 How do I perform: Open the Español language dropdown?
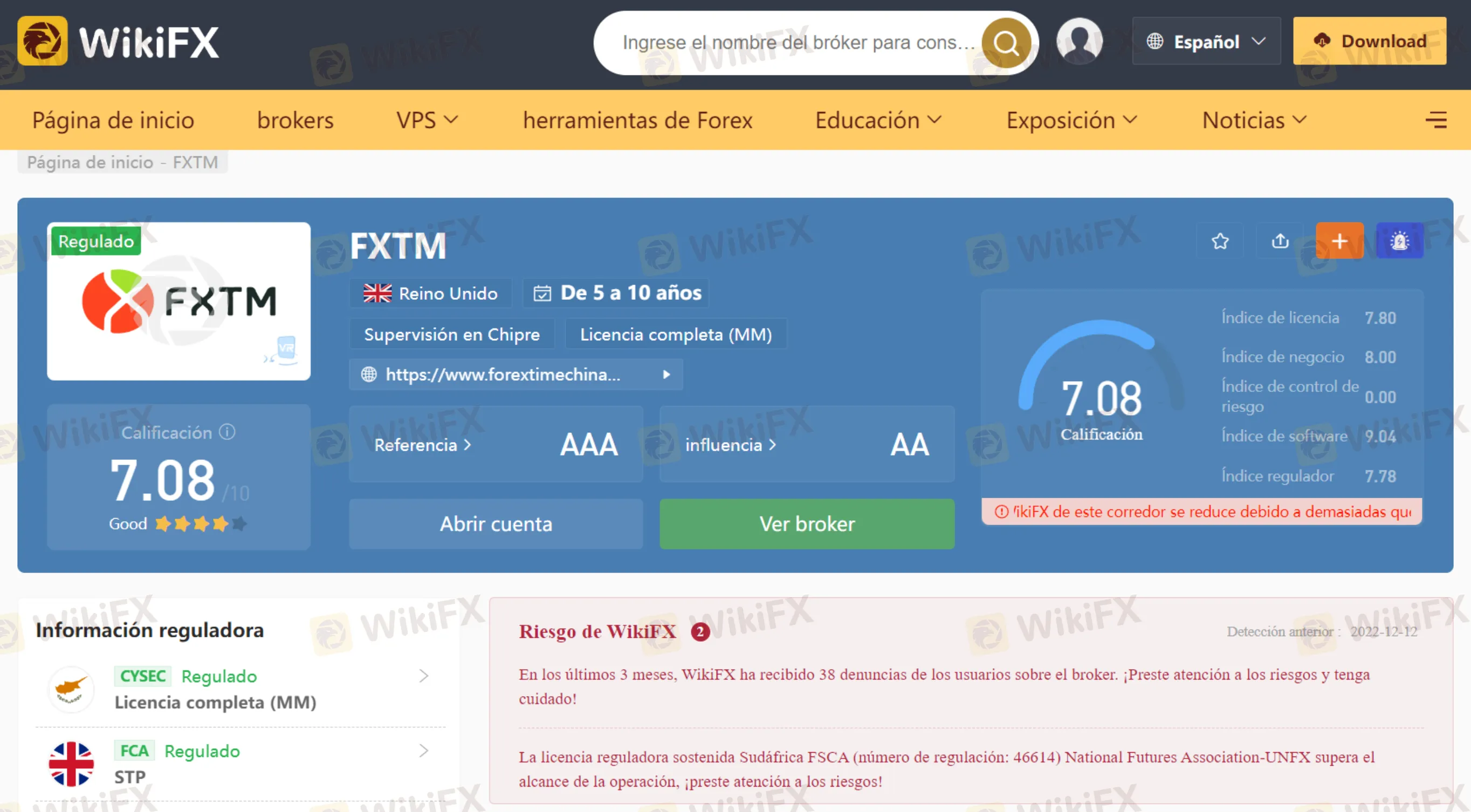pos(1206,41)
